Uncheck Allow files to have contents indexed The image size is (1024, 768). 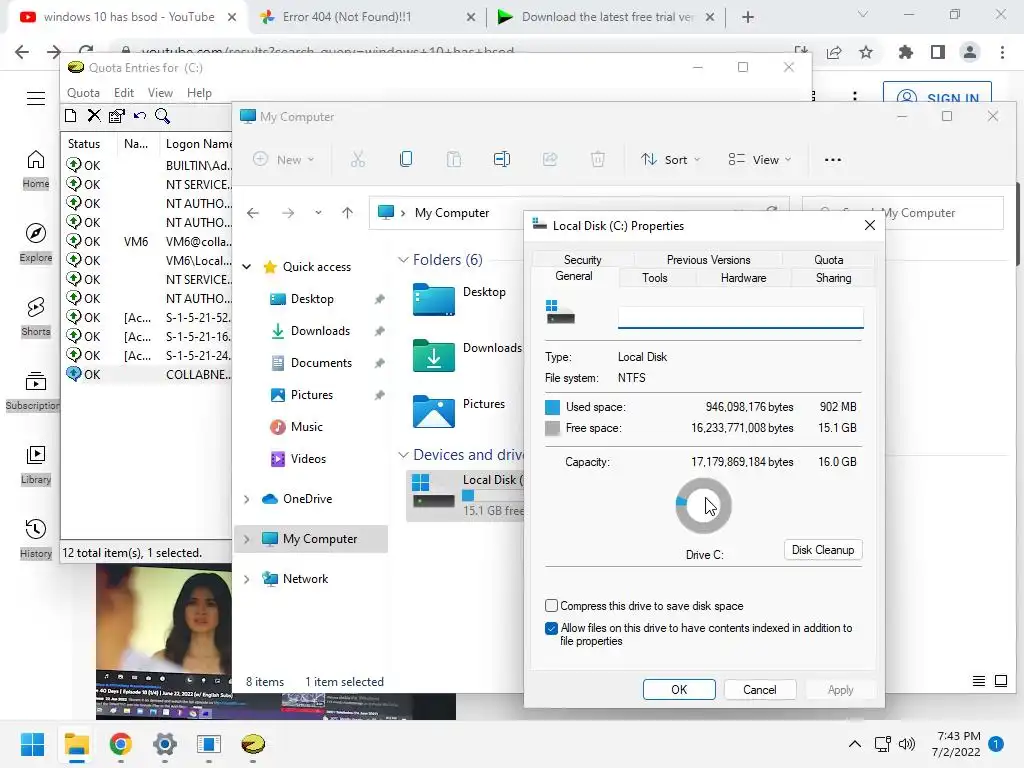click(551, 628)
